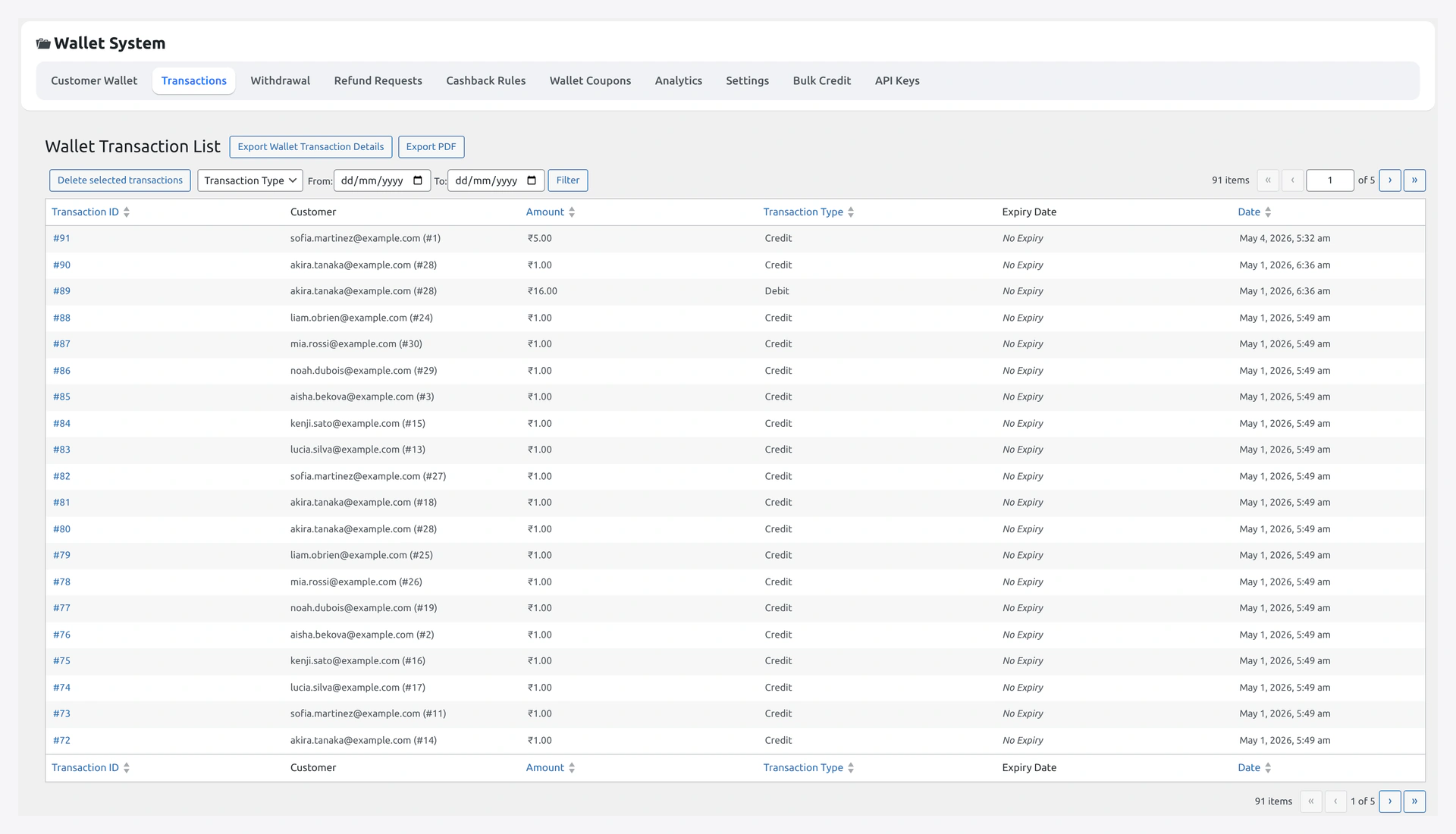The image size is (1456, 834).
Task: Switch to the Customer Wallet tab
Action: pyautogui.click(x=94, y=81)
